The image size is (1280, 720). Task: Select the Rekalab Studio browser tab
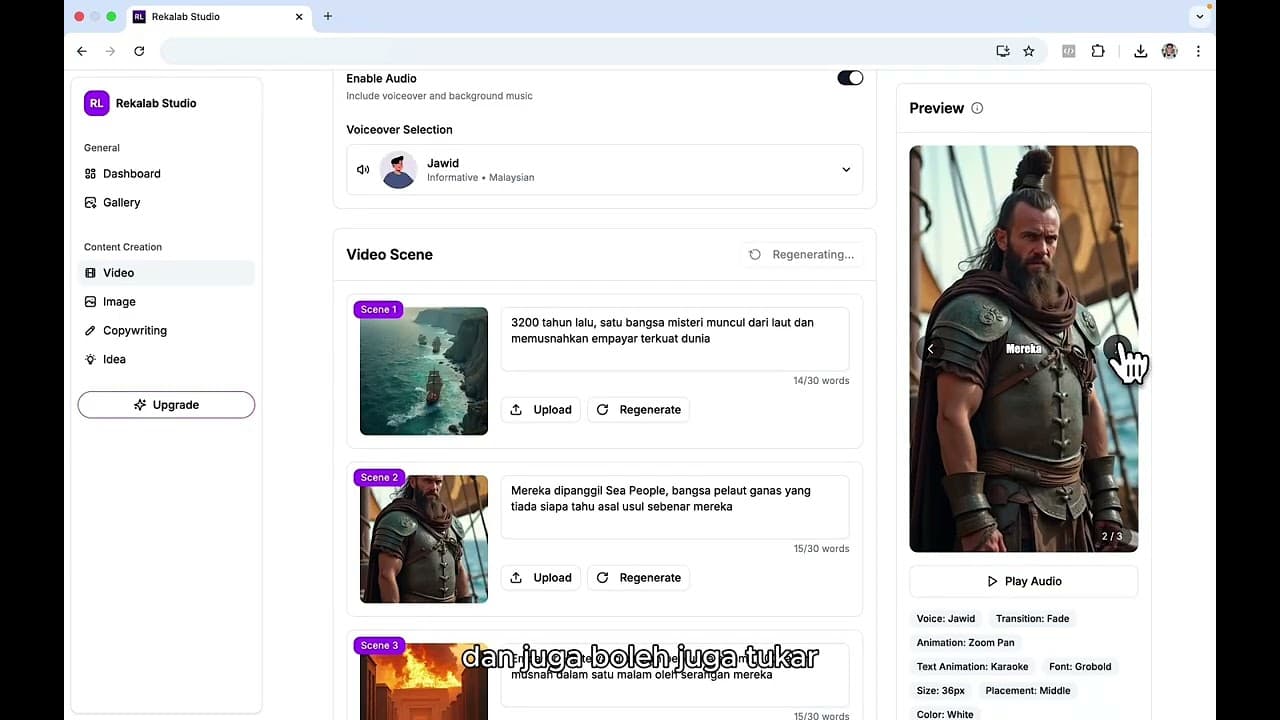click(218, 17)
